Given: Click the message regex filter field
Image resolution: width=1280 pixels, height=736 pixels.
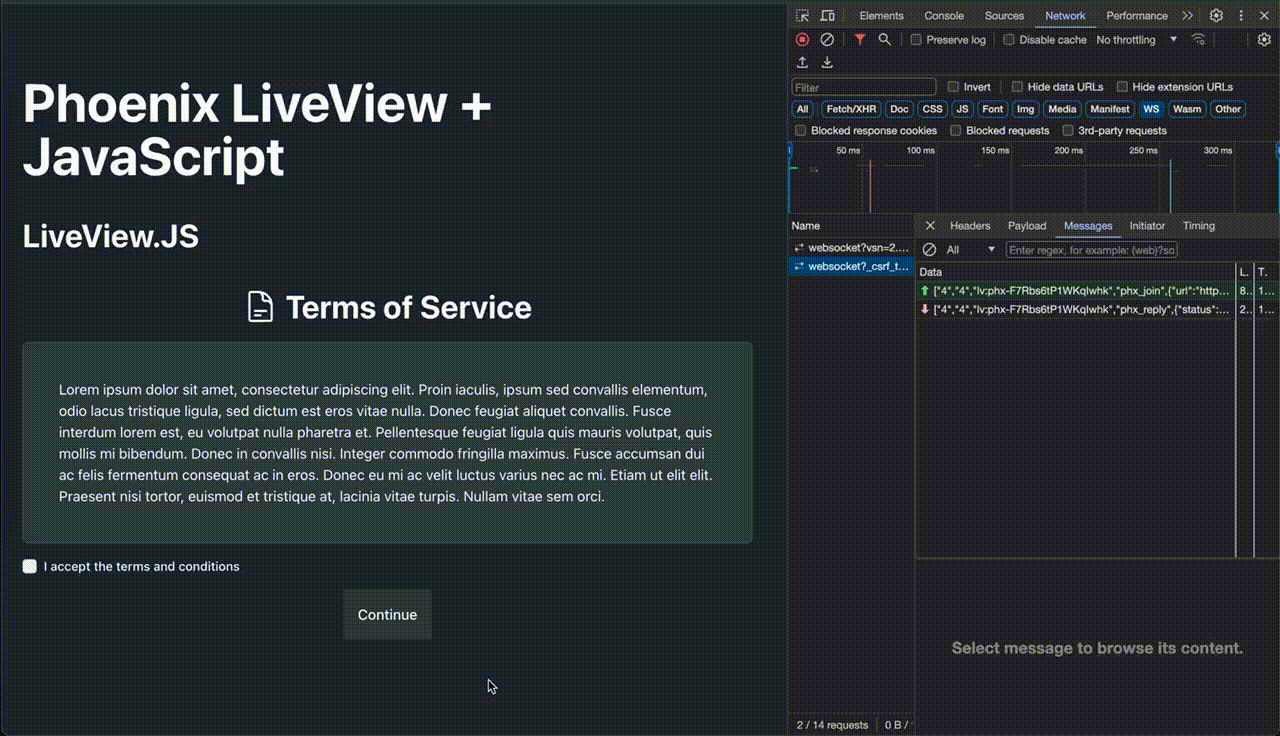Looking at the screenshot, I should 1092,250.
